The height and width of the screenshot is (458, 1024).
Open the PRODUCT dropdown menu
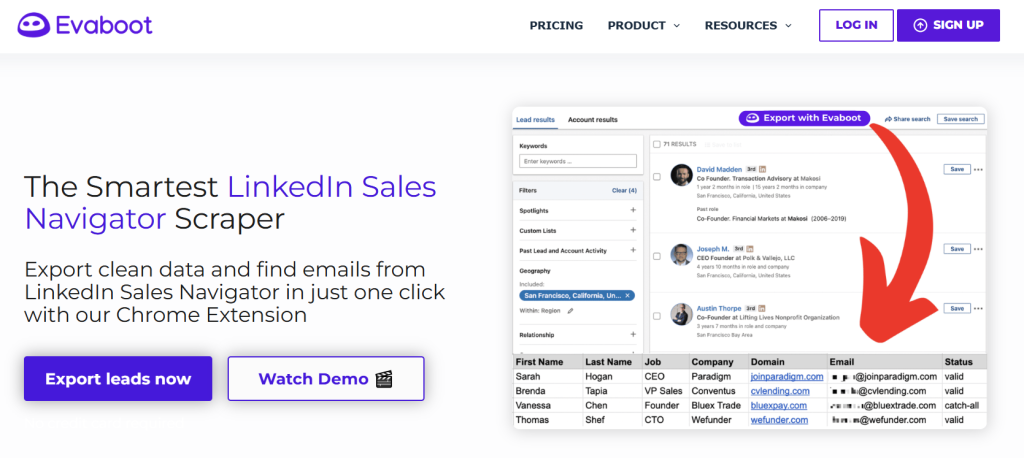click(x=643, y=25)
